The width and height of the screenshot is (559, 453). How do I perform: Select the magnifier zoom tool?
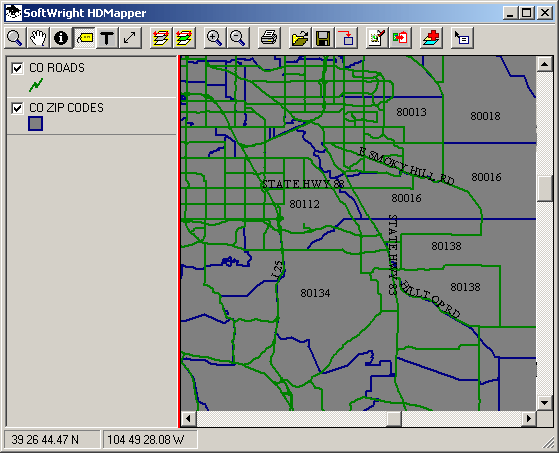[x=15, y=38]
